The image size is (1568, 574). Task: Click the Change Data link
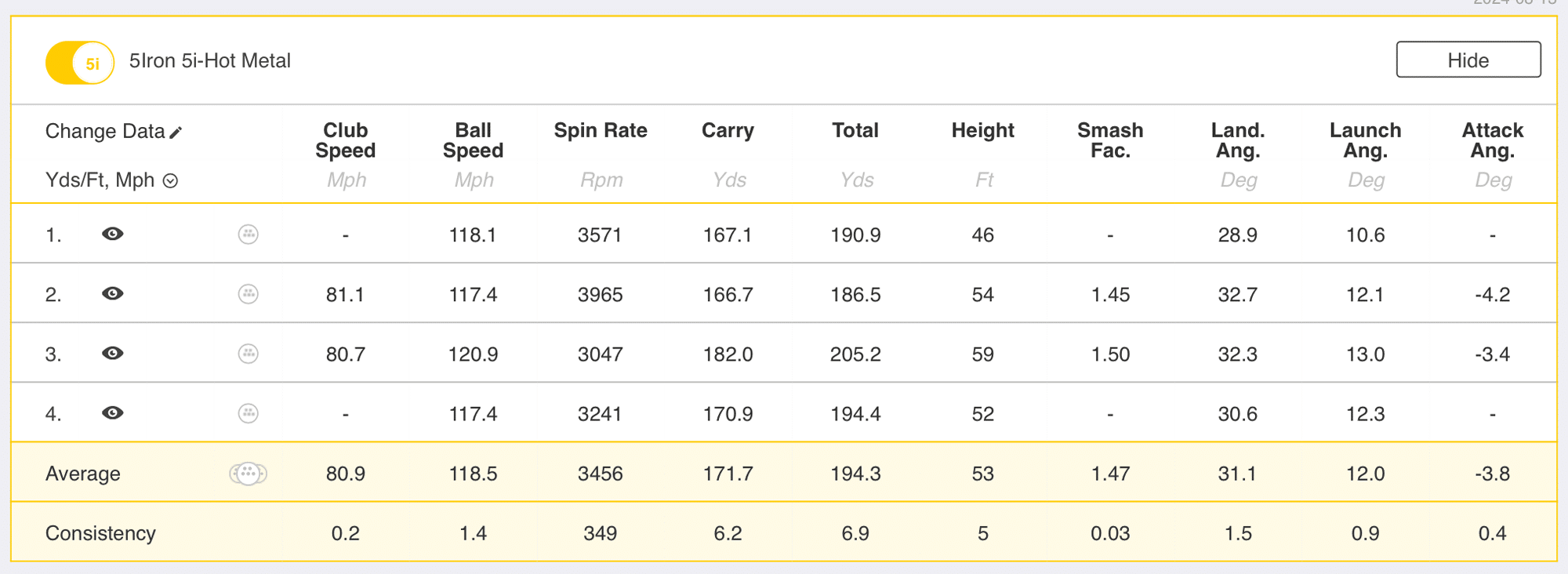tap(105, 131)
